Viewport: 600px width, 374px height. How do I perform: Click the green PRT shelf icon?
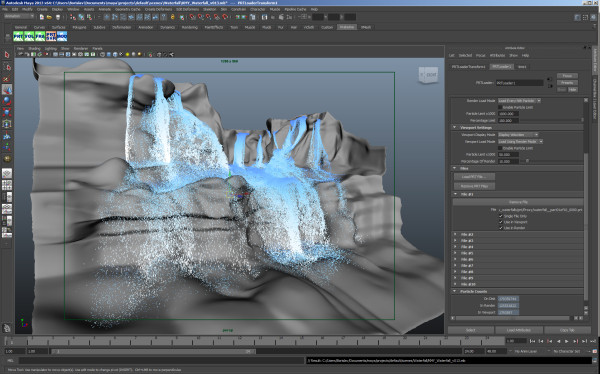point(18,36)
